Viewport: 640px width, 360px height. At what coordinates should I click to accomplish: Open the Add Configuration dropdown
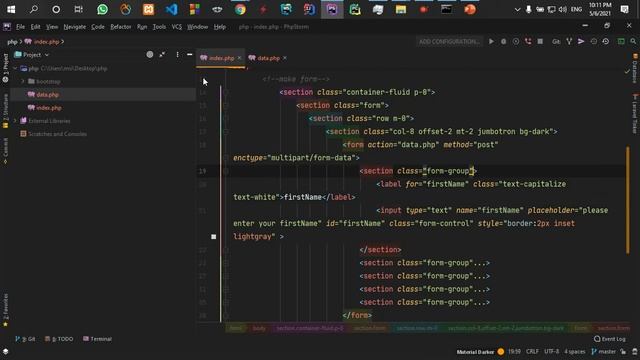point(449,42)
